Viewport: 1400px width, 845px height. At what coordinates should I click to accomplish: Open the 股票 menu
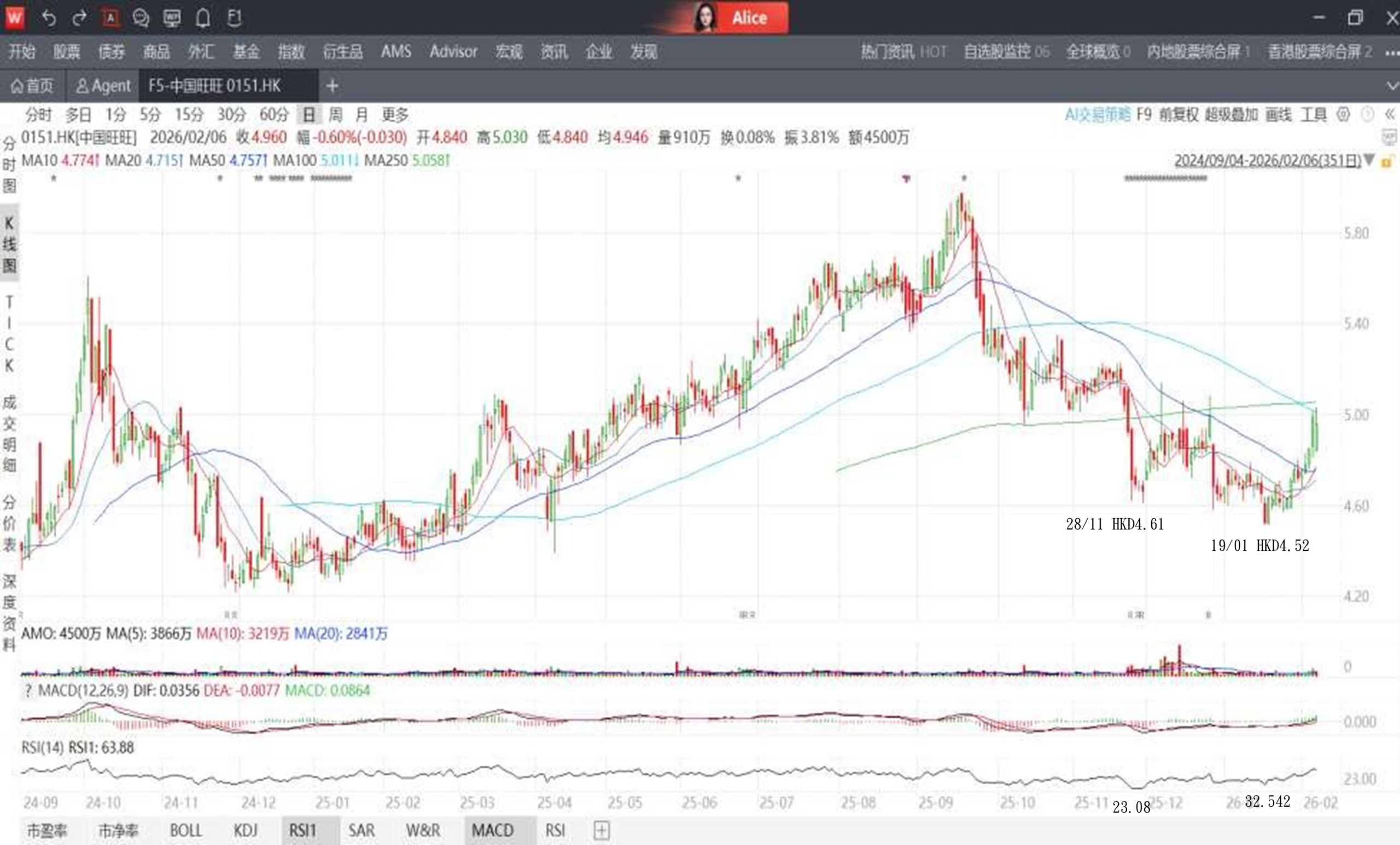[x=67, y=52]
